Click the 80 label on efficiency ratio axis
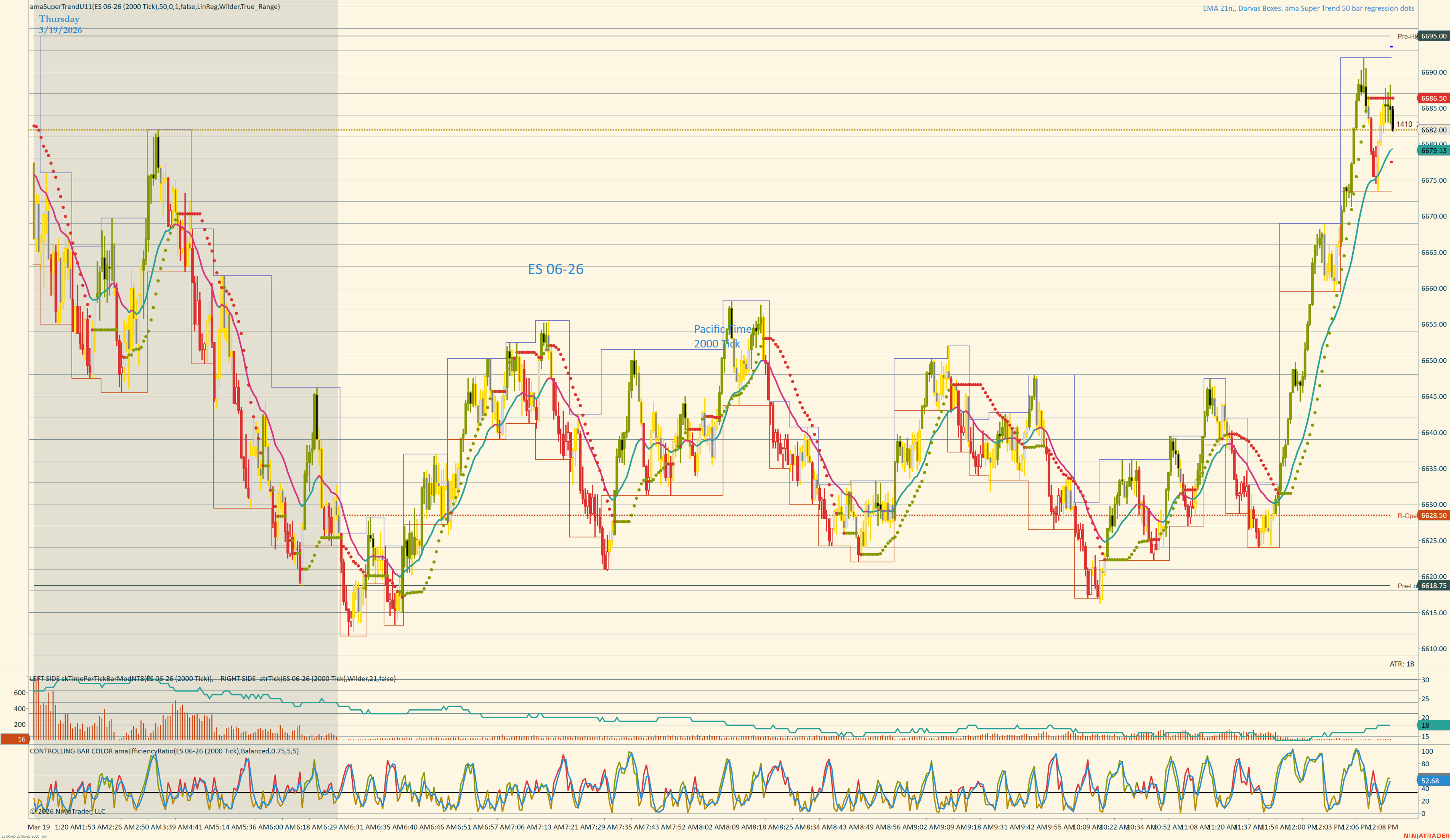 click(x=1425, y=764)
